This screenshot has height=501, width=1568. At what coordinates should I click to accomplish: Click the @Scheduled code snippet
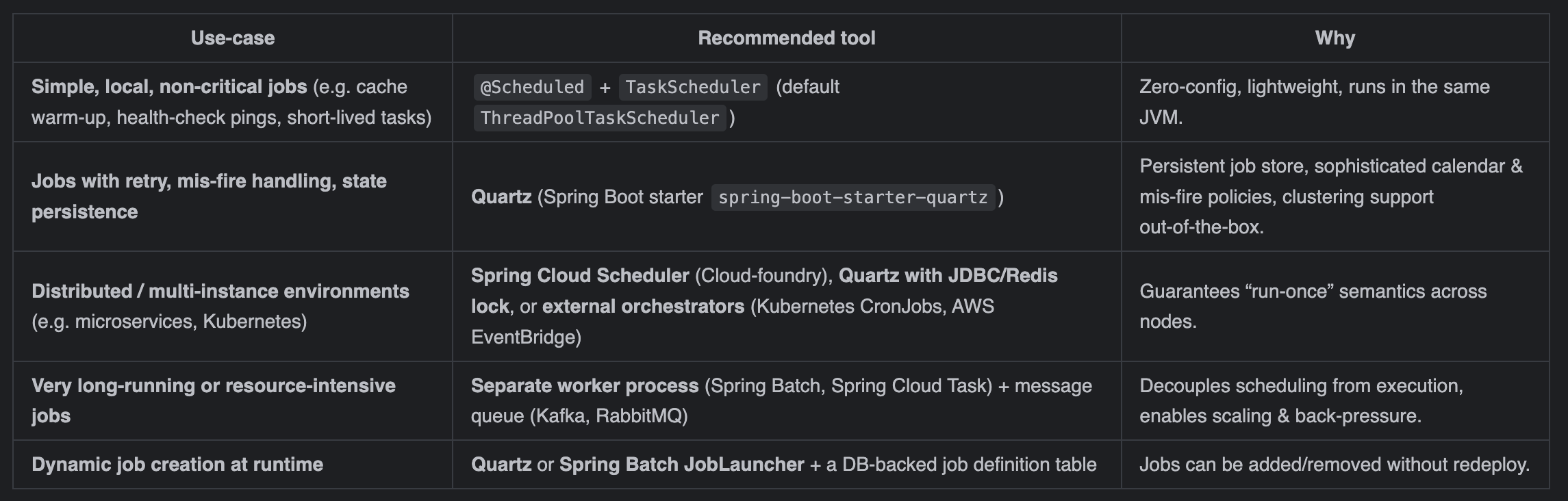click(x=532, y=87)
